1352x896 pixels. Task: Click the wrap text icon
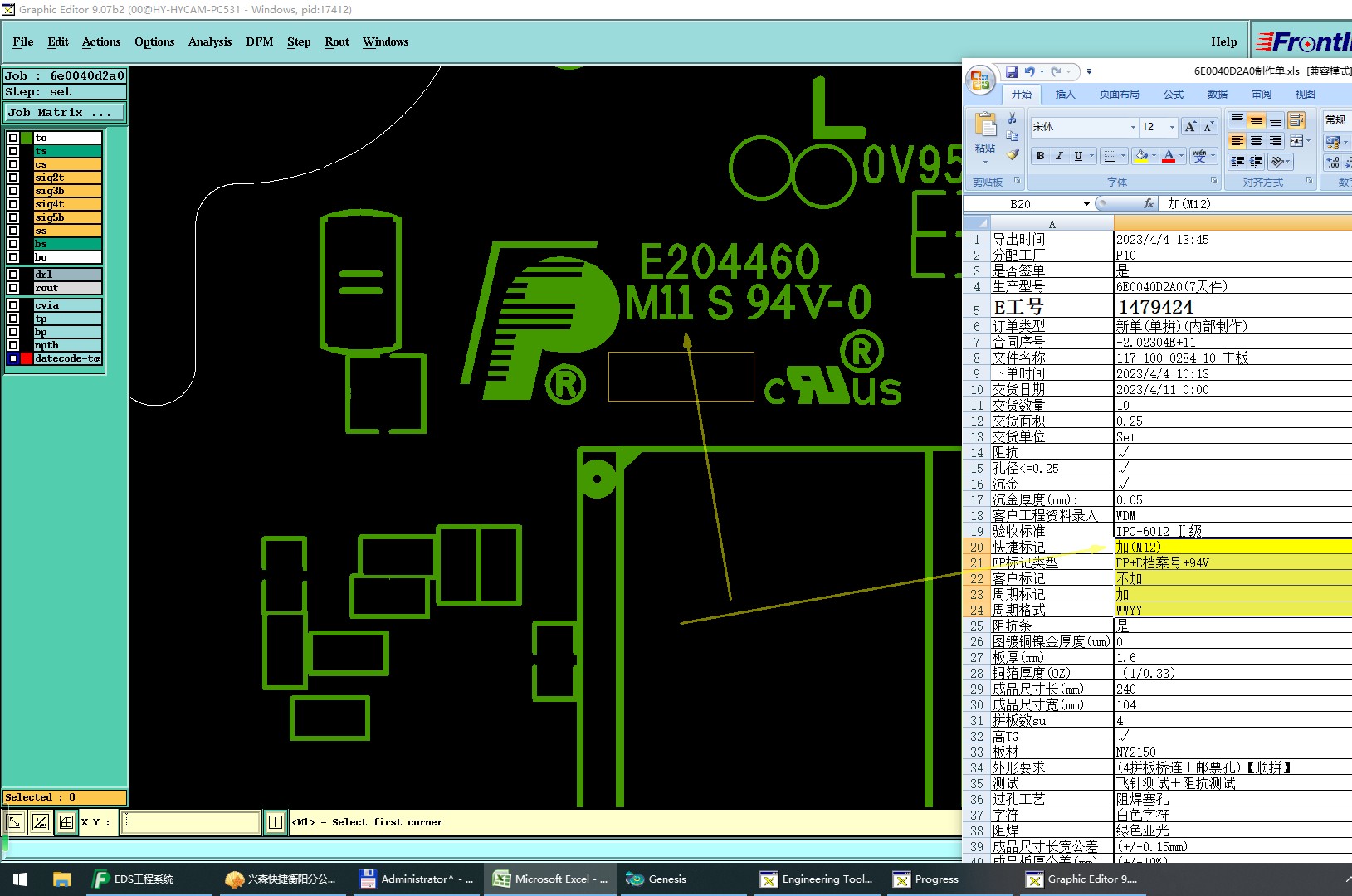1296,120
